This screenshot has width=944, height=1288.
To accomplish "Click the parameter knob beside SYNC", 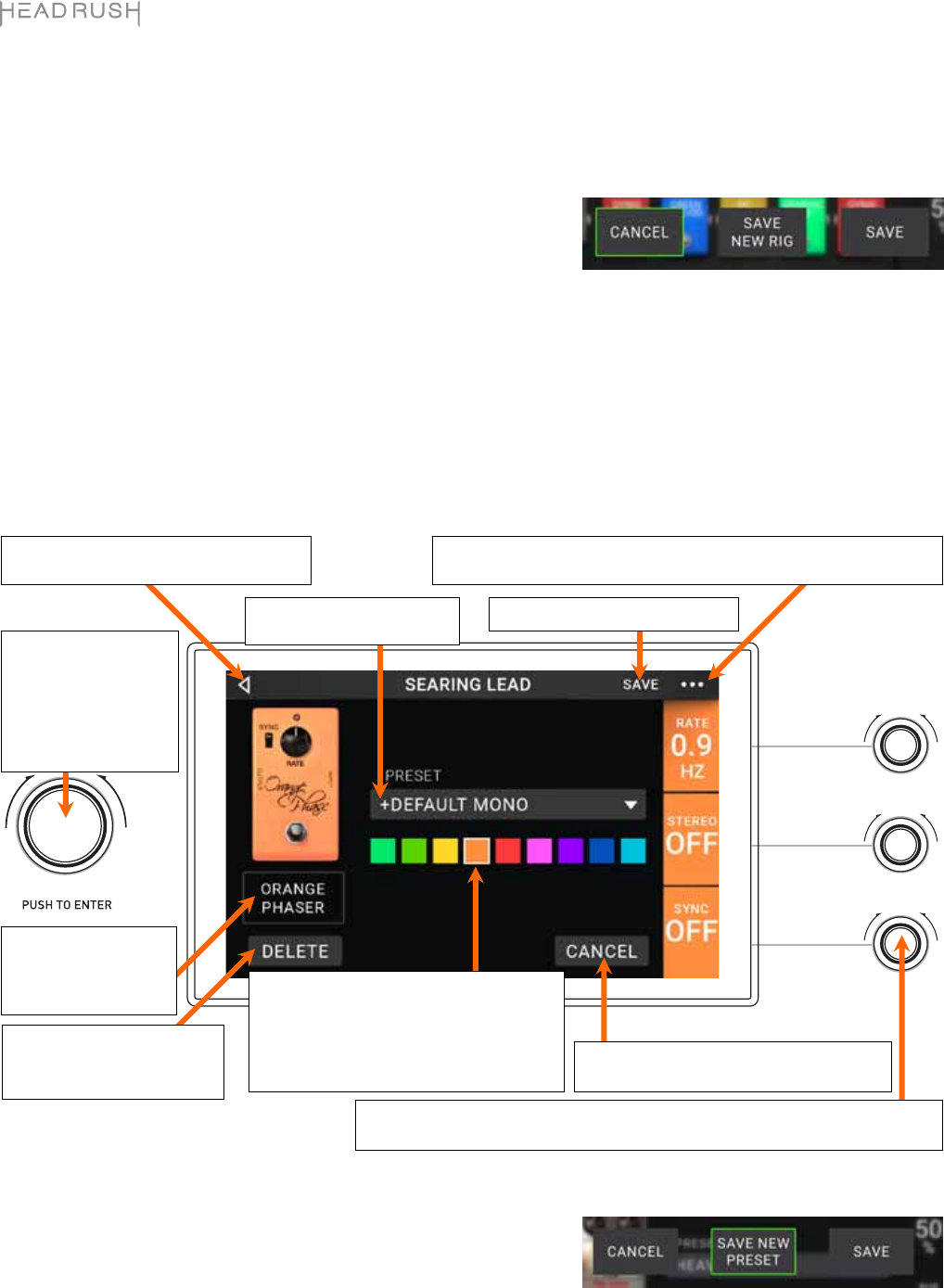I will (900, 943).
